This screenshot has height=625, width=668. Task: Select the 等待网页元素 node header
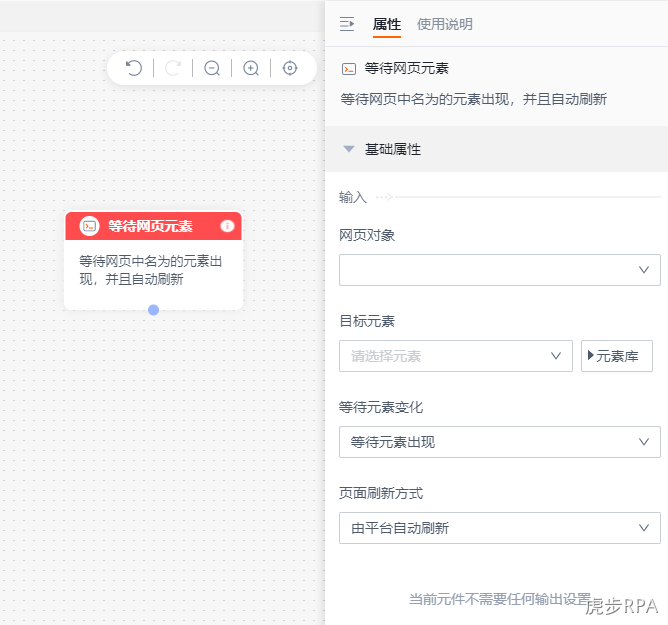(153, 226)
